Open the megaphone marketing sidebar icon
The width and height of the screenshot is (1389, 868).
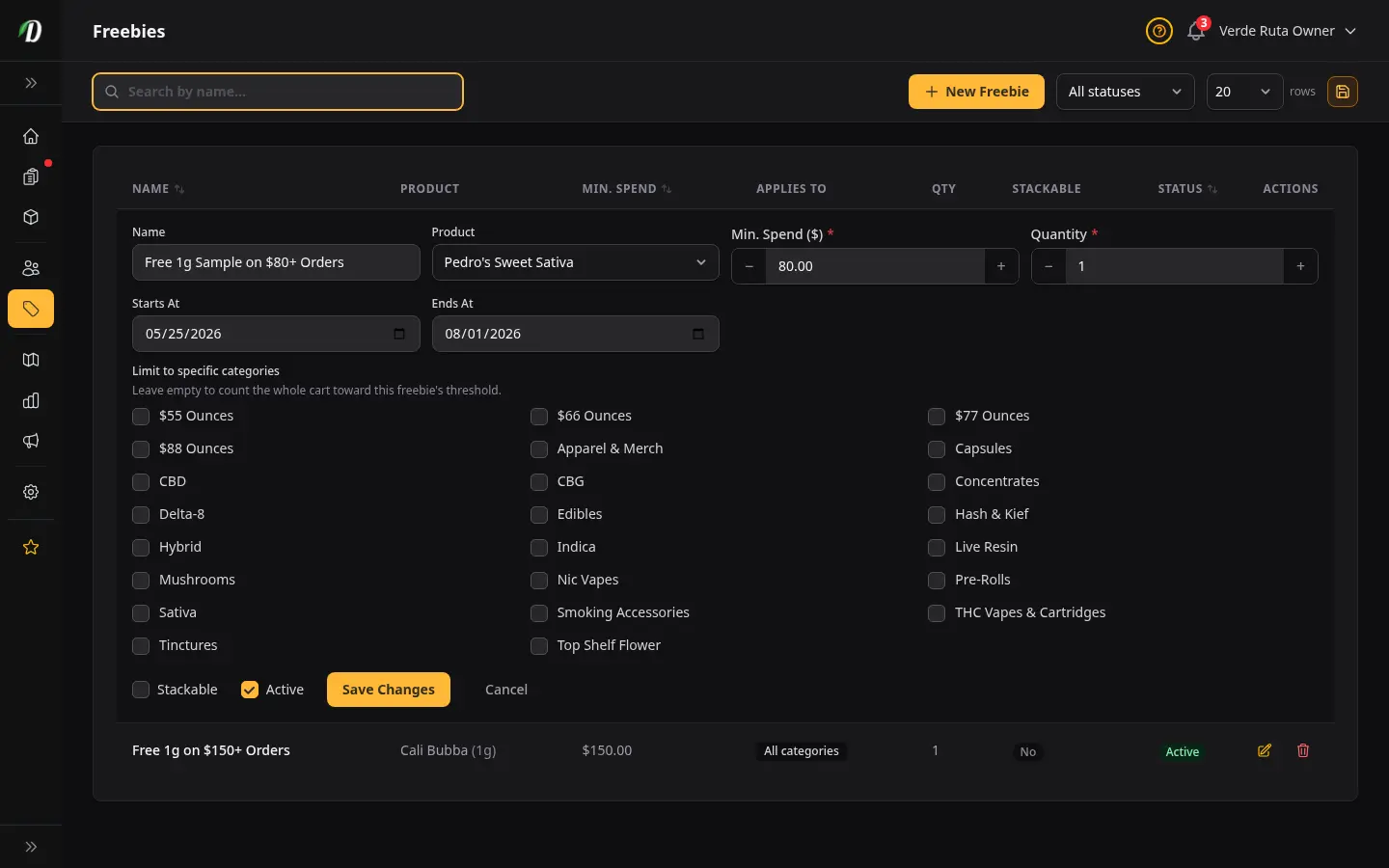coord(31,441)
